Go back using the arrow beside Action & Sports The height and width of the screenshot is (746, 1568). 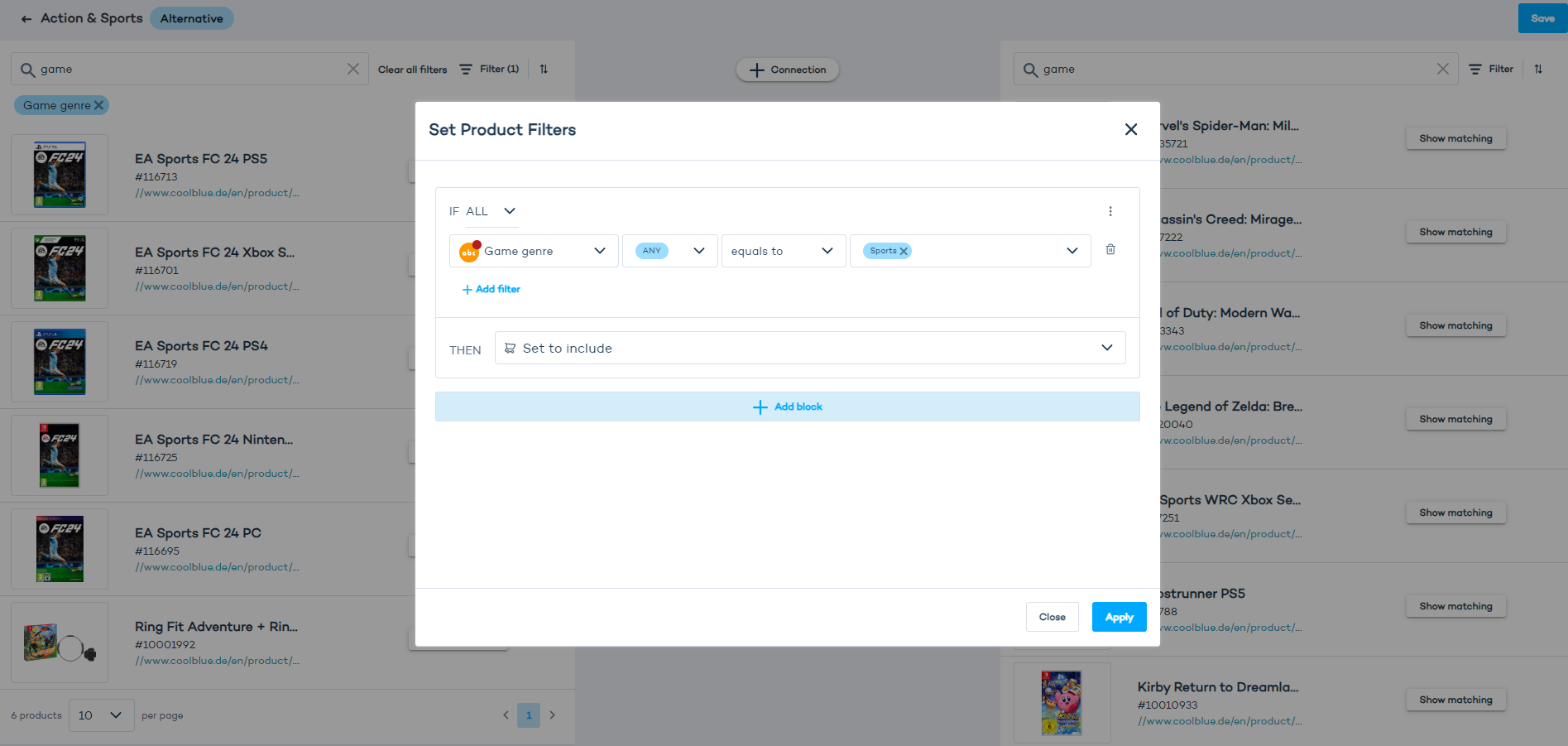pyautogui.click(x=26, y=18)
